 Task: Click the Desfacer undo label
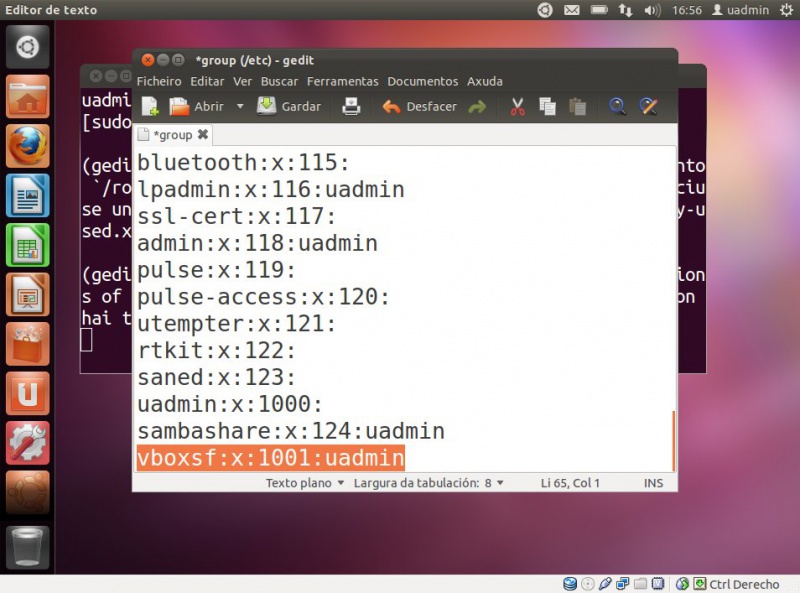tap(431, 107)
